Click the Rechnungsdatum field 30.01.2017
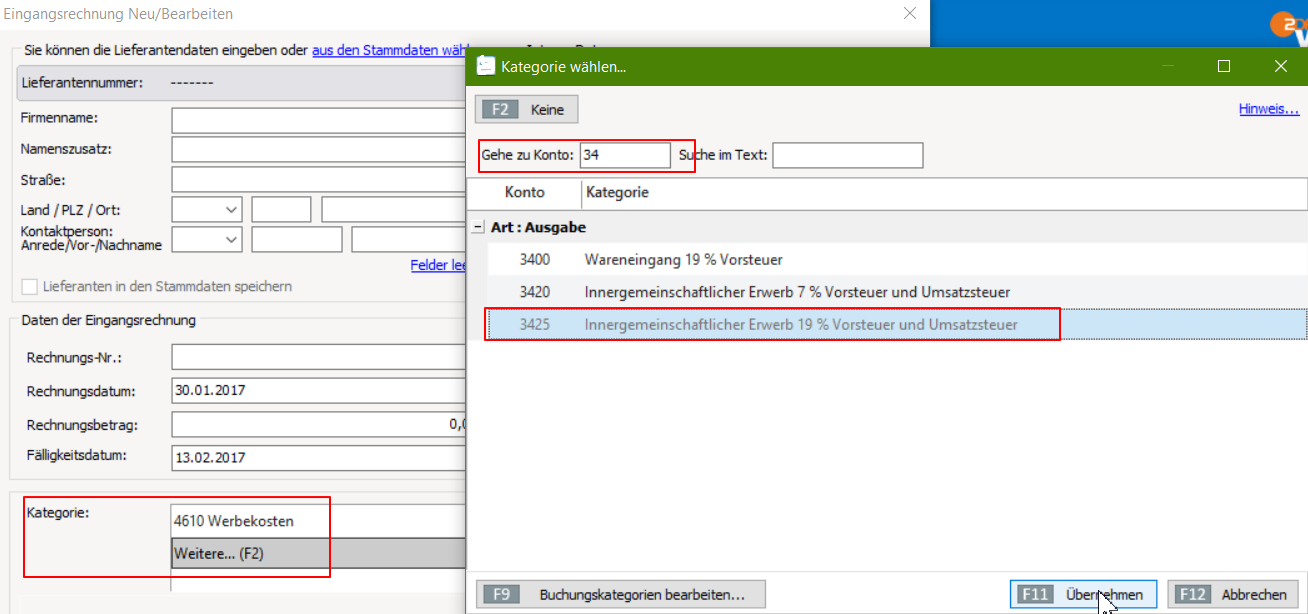This screenshot has width=1308, height=614. [319, 391]
